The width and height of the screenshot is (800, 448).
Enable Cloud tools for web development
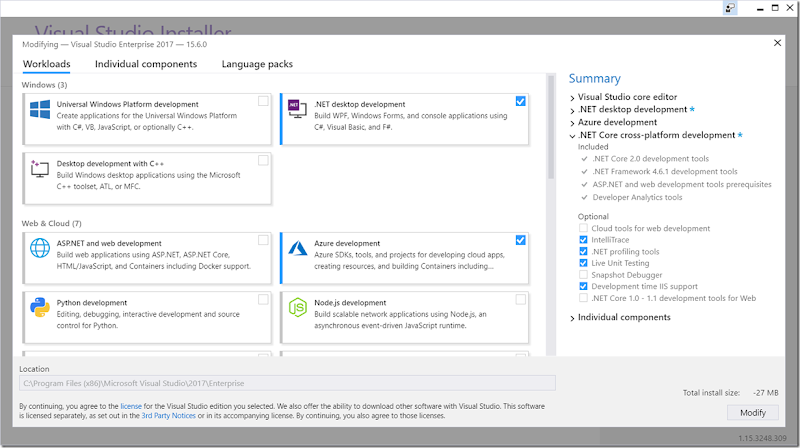[583, 228]
